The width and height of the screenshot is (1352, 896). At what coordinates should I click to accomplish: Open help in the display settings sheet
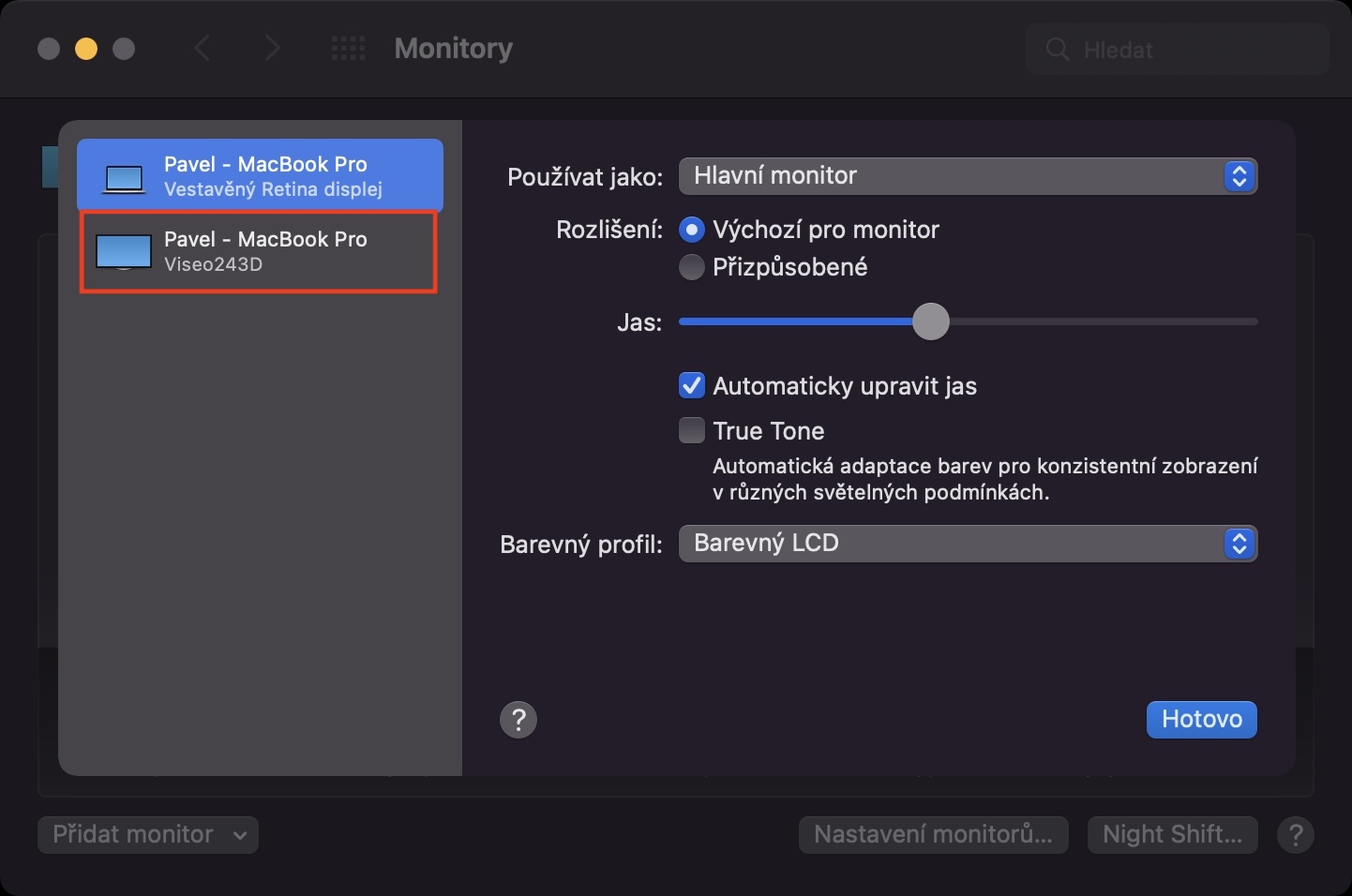tap(518, 720)
